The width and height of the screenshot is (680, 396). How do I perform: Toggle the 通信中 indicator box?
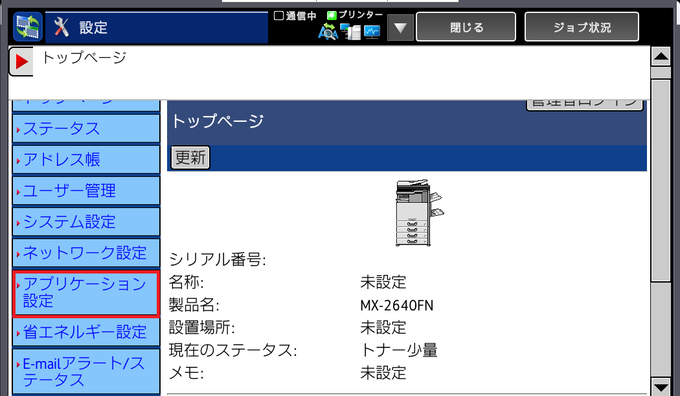[x=279, y=16]
